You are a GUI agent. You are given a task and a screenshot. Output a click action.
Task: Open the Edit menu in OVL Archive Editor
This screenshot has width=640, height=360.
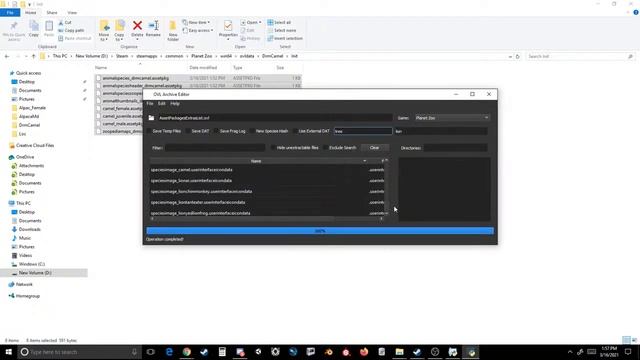click(x=162, y=104)
